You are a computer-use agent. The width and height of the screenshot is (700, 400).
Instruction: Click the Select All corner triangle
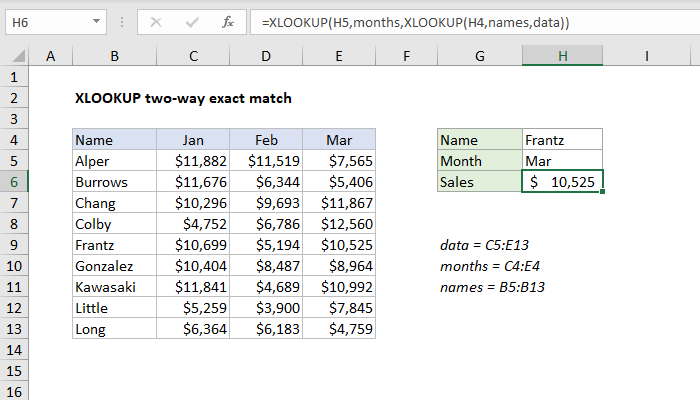click(15, 57)
